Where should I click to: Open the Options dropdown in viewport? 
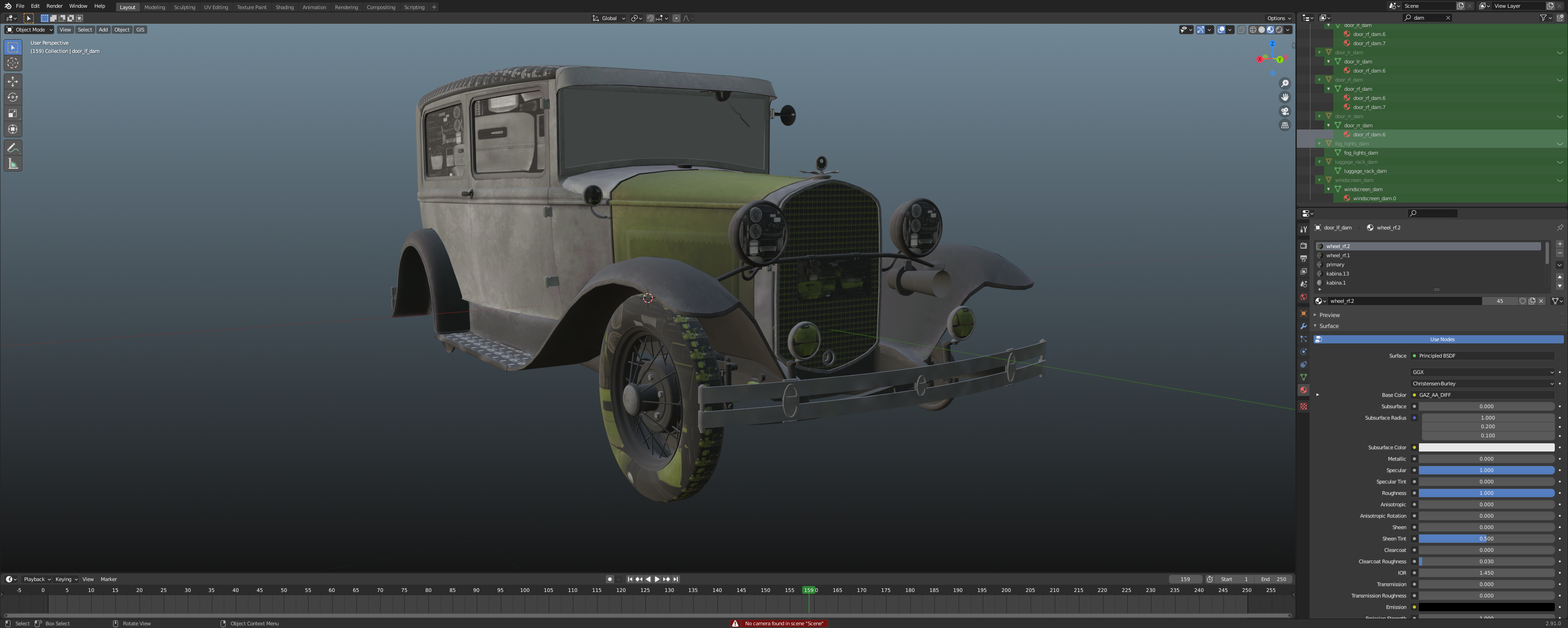pos(1278,18)
